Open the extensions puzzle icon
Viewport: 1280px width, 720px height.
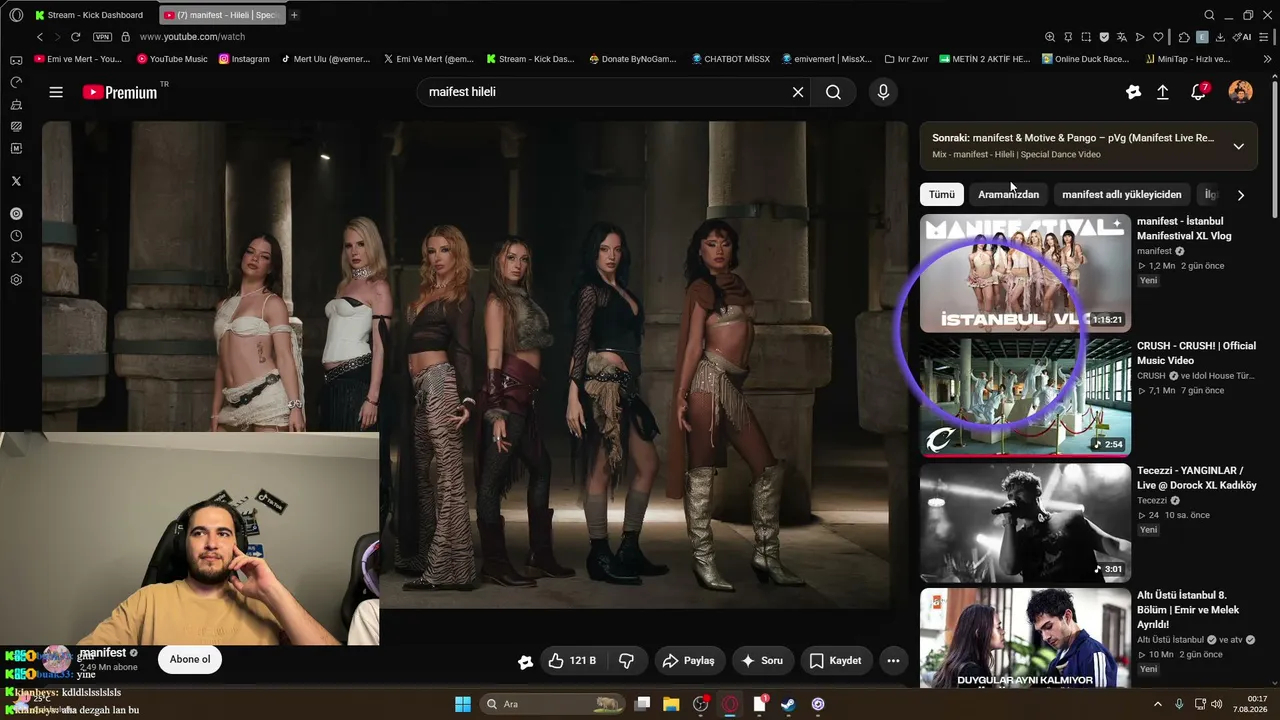click(x=1184, y=37)
